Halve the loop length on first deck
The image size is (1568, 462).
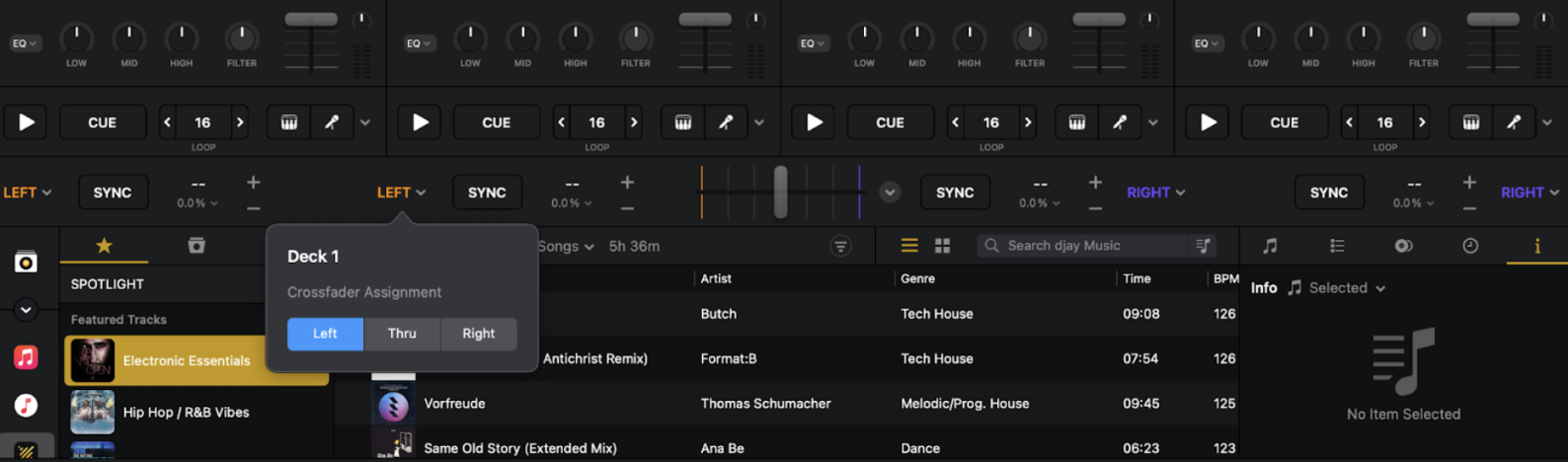pos(168,122)
